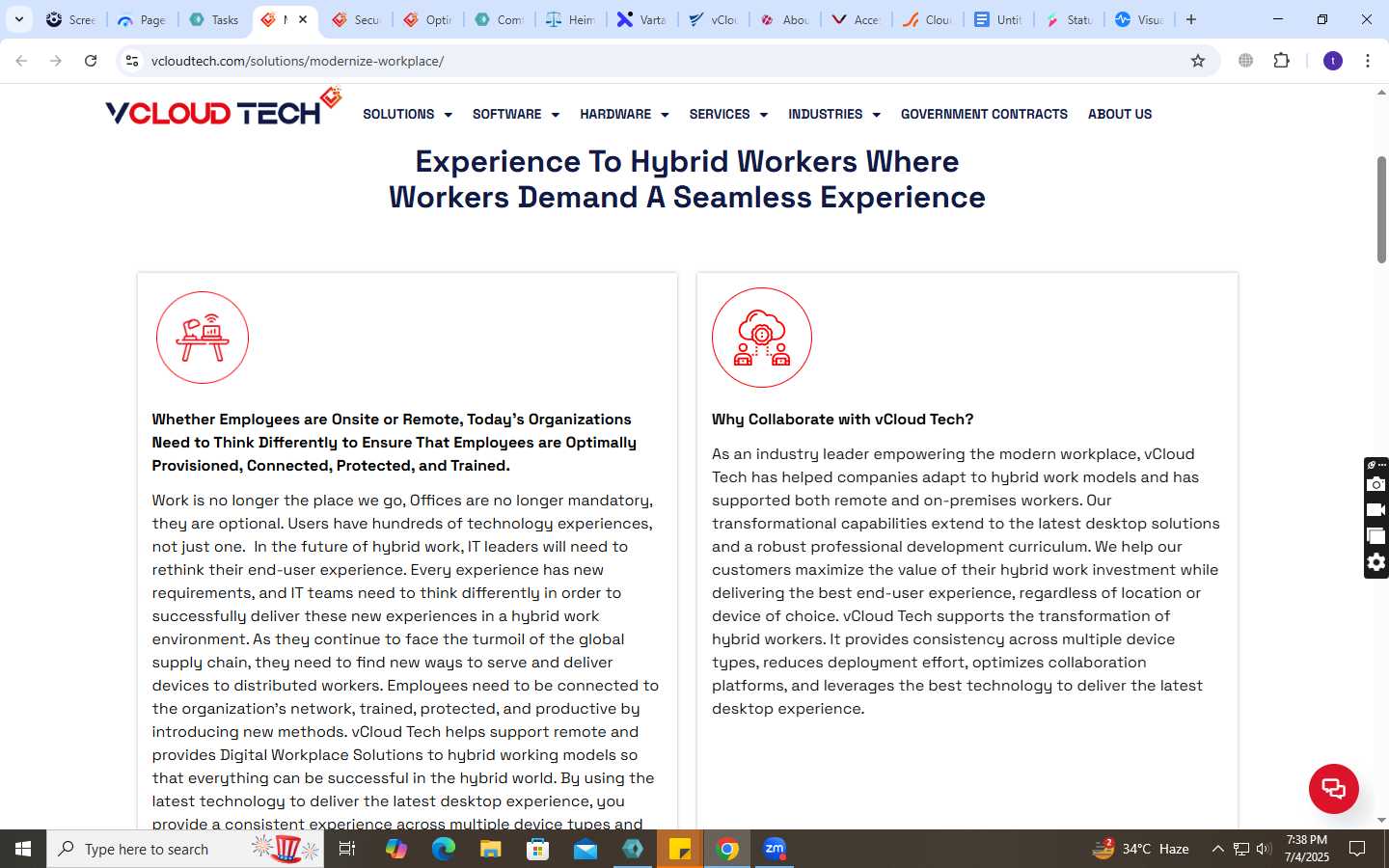Bookmark this page with the star icon
1389x868 pixels.
click(1198, 61)
